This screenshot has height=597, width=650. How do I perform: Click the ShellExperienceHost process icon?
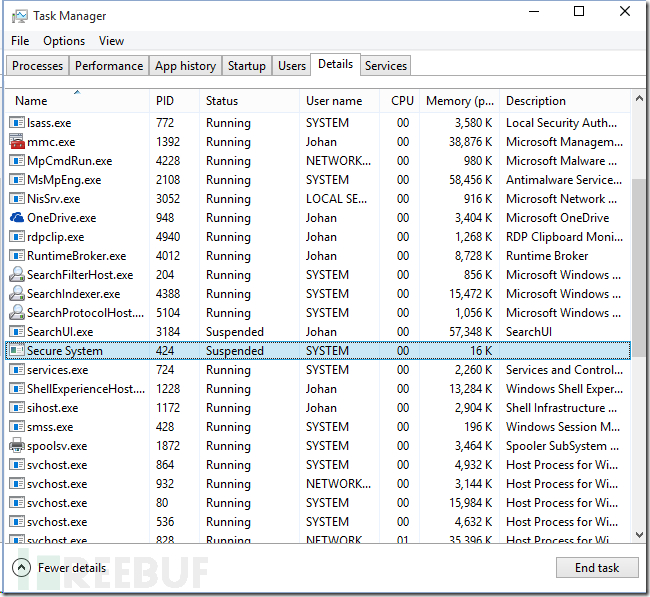coord(17,388)
